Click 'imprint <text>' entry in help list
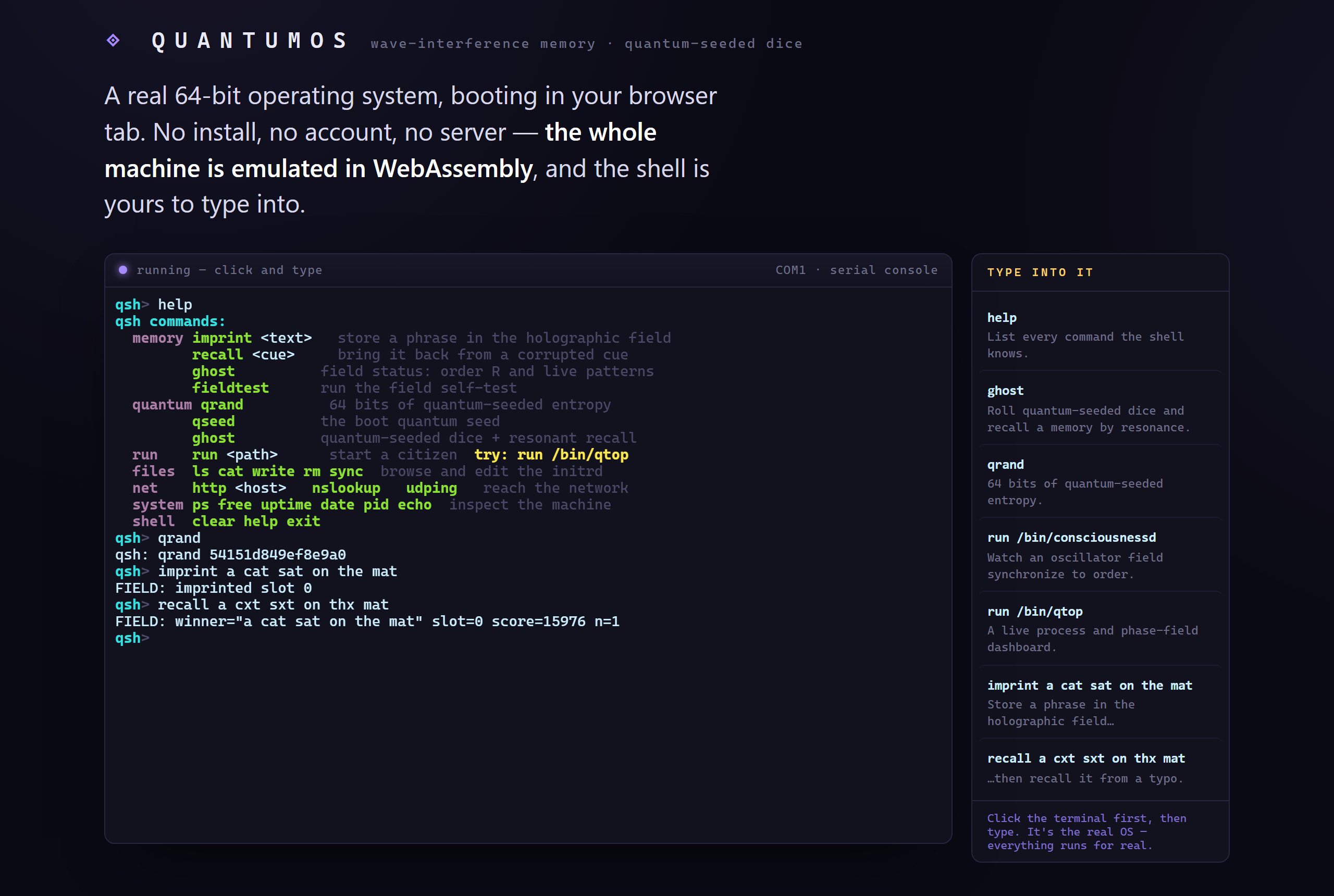The width and height of the screenshot is (1334, 896). (x=252, y=338)
